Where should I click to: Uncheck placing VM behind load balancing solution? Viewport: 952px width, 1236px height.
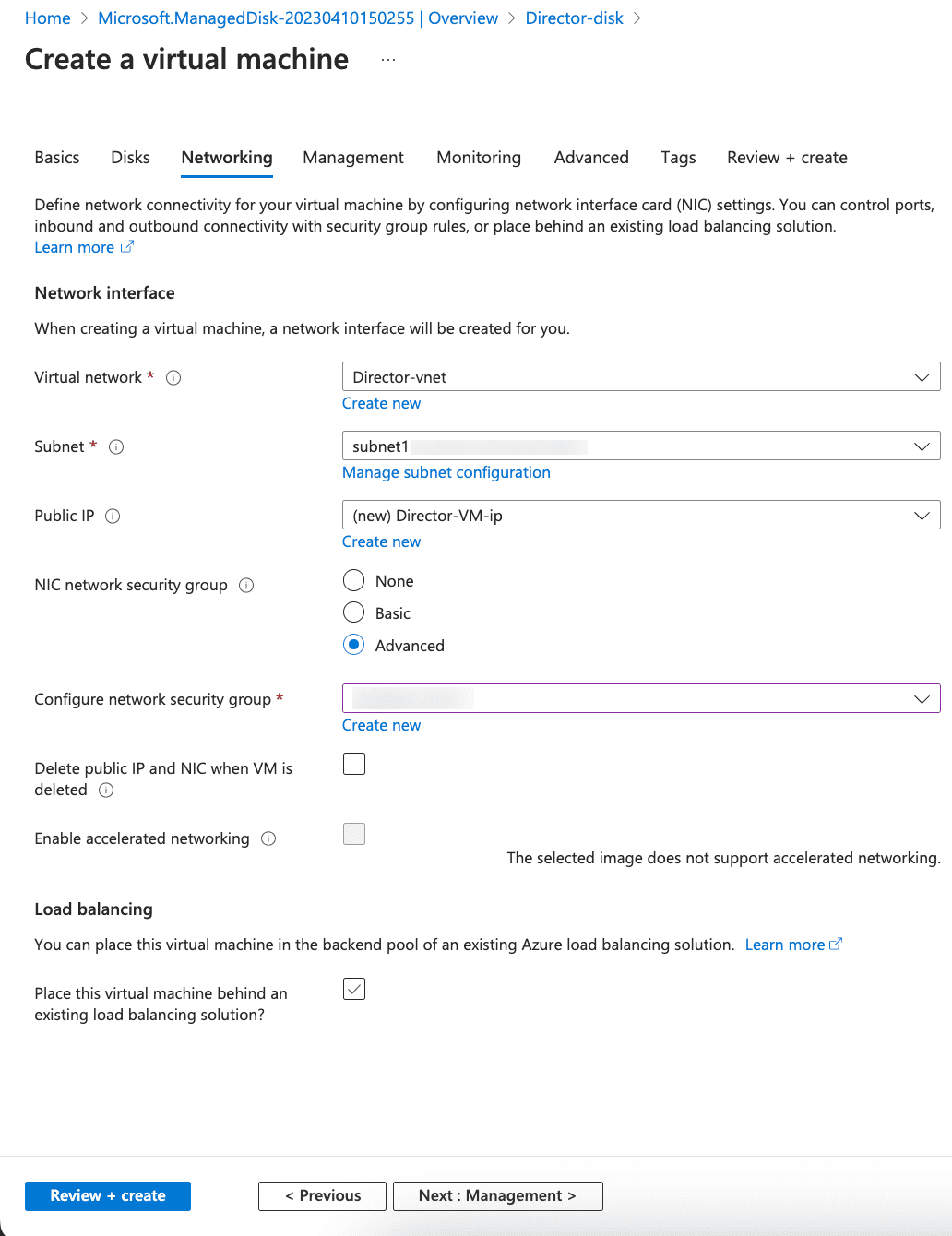coord(353,988)
